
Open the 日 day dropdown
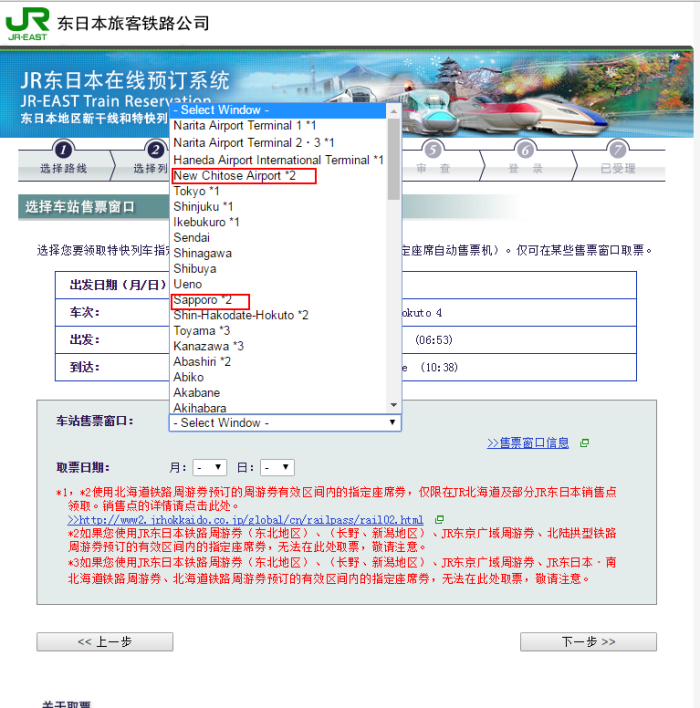277,467
